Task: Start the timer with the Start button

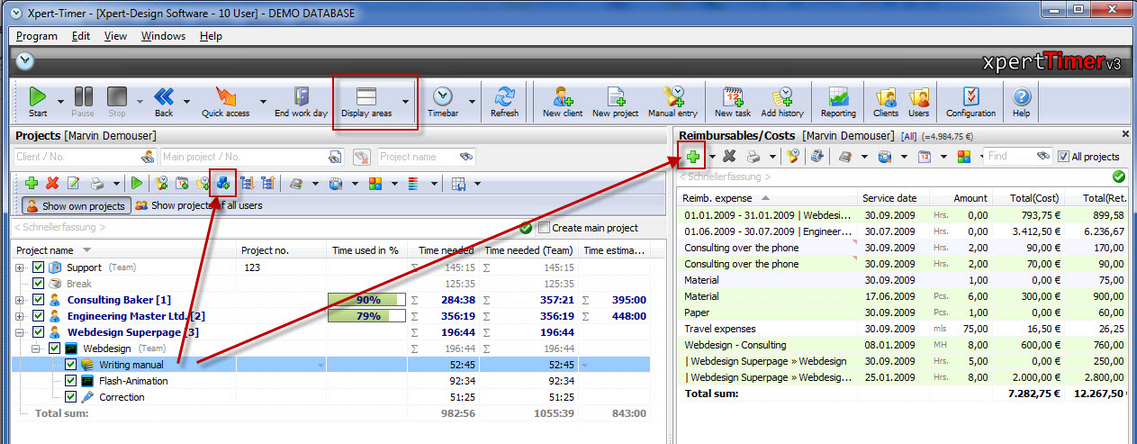Action: tap(38, 102)
